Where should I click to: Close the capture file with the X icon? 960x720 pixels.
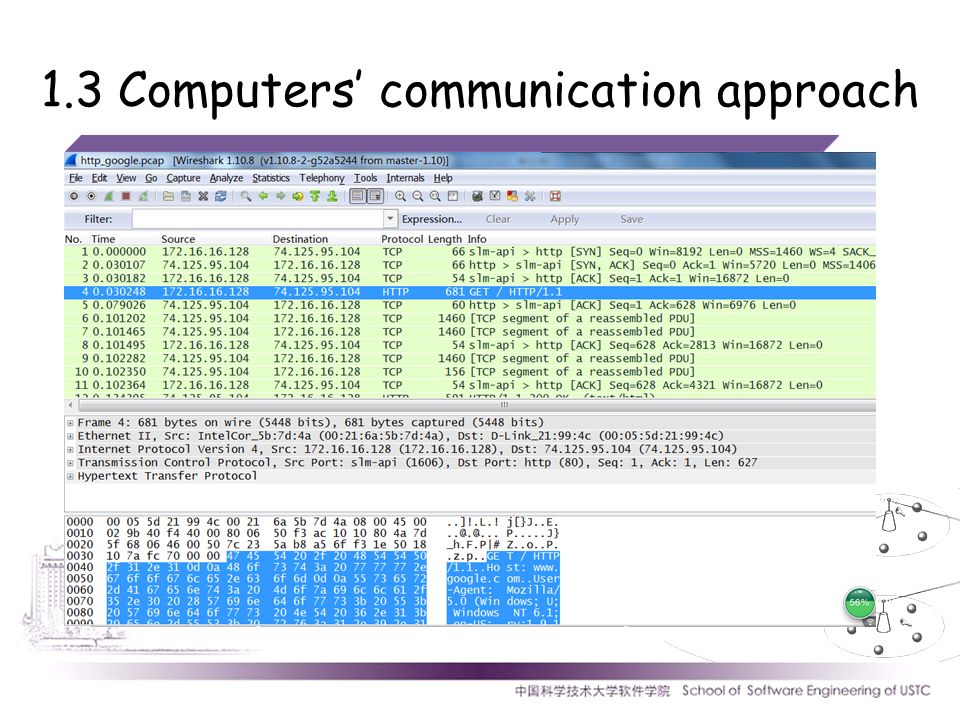tap(203, 196)
